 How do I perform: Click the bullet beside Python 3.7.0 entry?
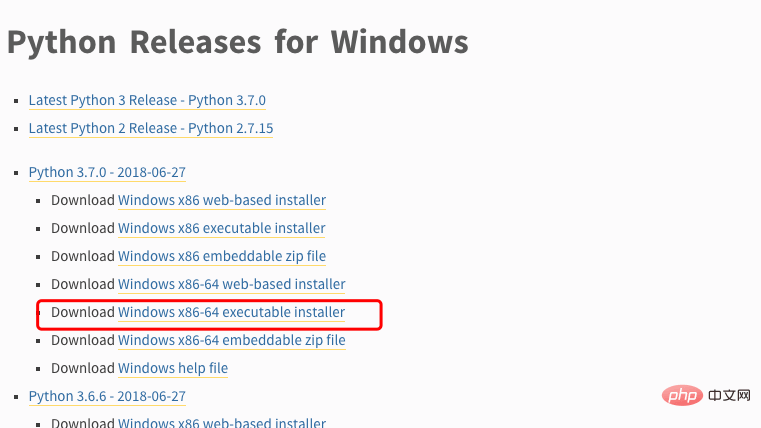click(x=17, y=173)
